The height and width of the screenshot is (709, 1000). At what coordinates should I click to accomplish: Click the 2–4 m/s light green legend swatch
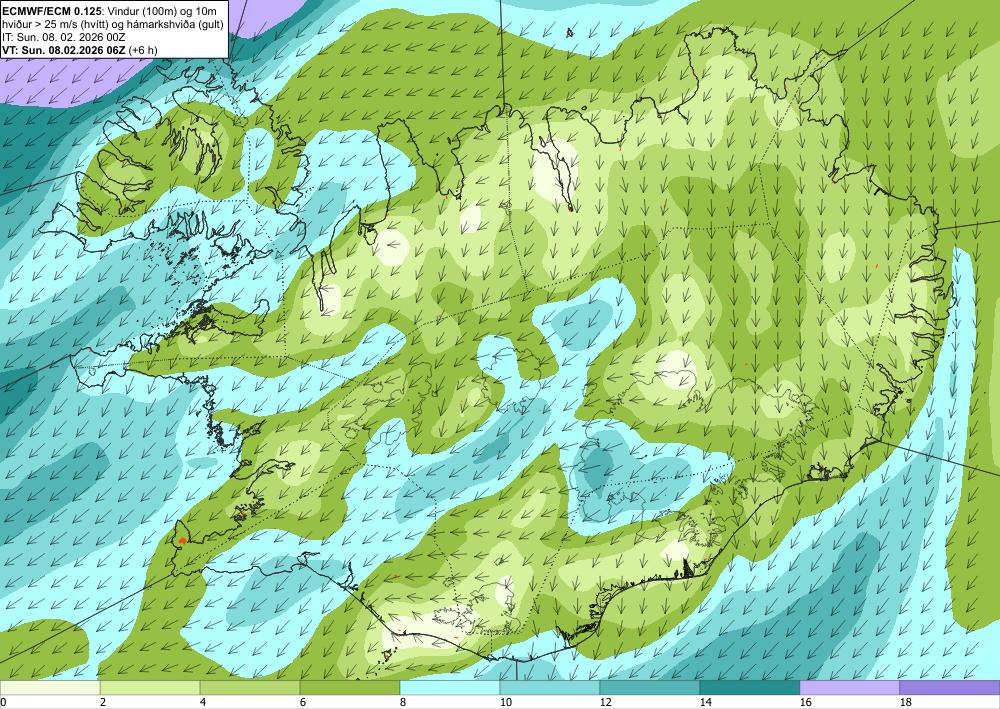150,688
